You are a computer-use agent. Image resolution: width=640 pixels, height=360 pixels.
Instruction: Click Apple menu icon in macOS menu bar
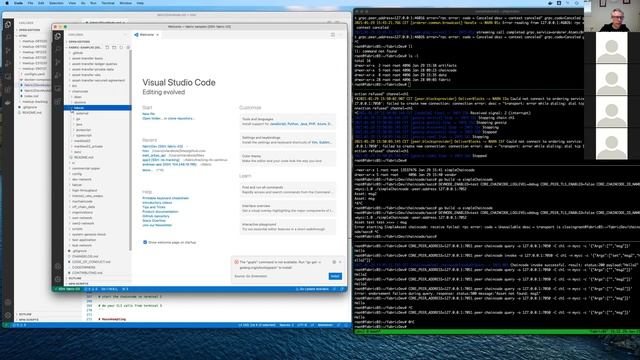pos(7,3)
